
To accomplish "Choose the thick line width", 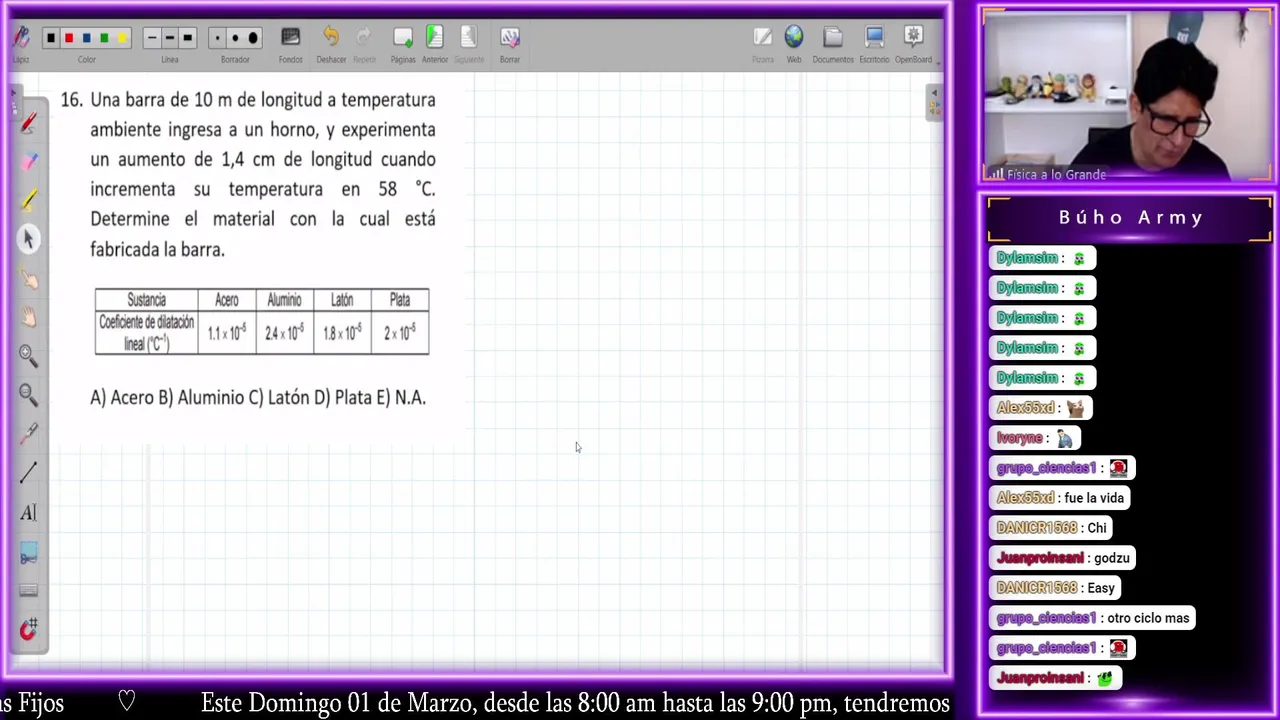I will (x=187, y=38).
